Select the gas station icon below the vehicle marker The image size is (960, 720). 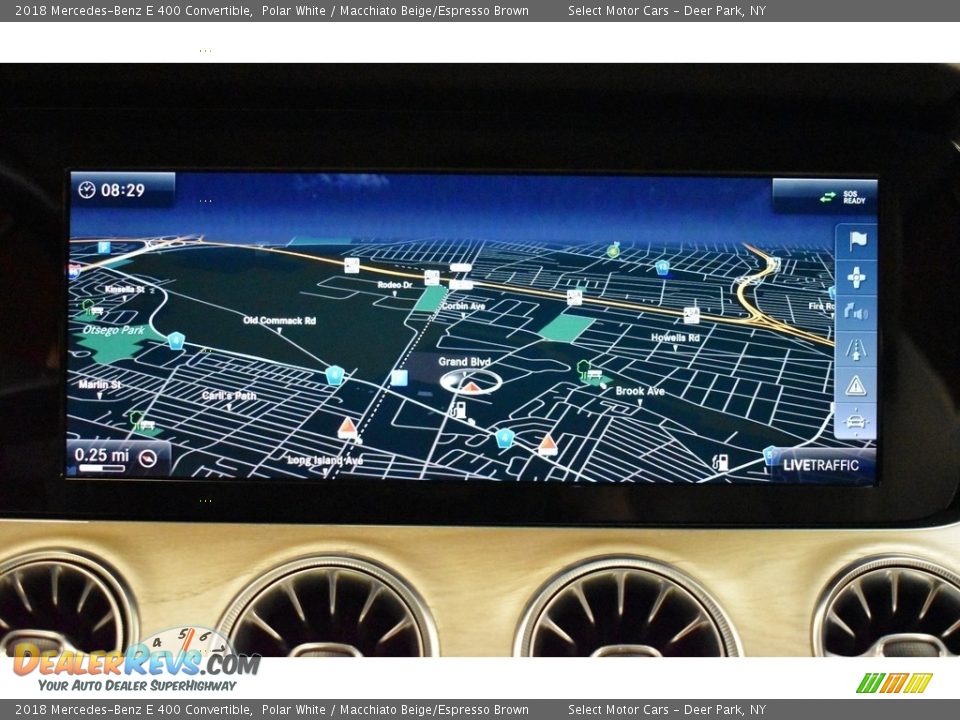(459, 410)
